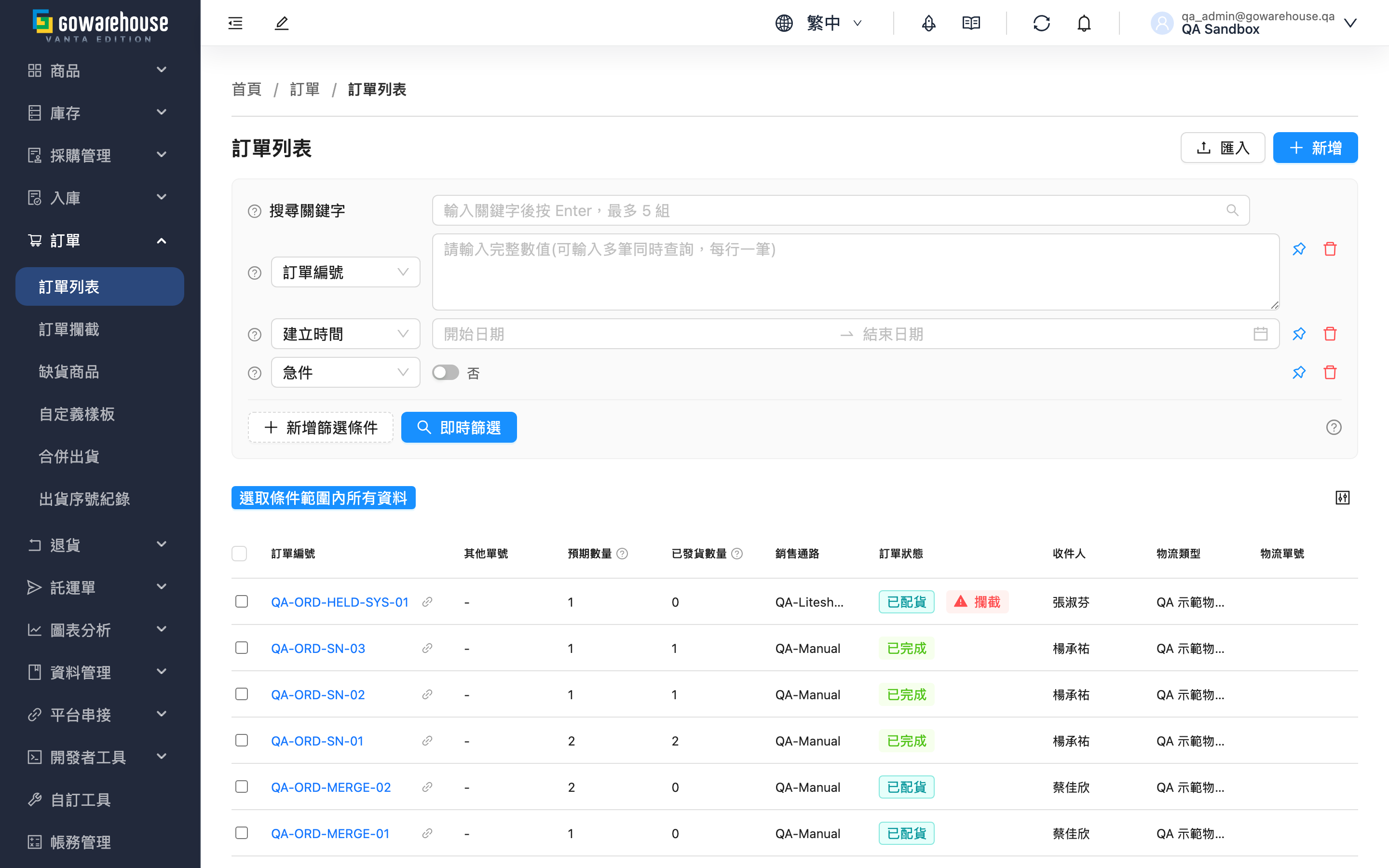Open the 繁中 language dropdown
The image size is (1389, 868).
tap(834, 23)
